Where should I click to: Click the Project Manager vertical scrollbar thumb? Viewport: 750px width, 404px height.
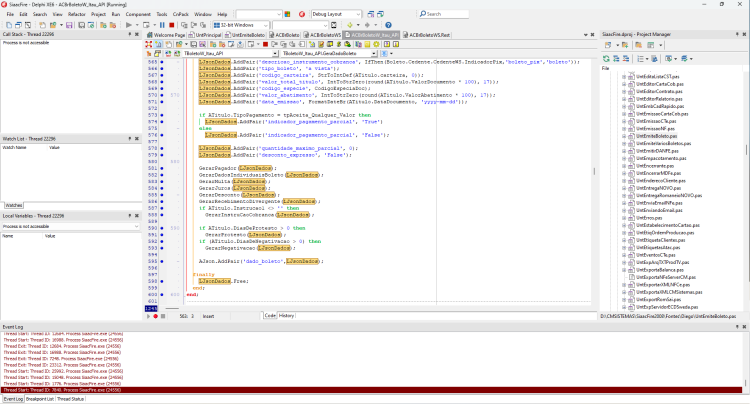746,150
